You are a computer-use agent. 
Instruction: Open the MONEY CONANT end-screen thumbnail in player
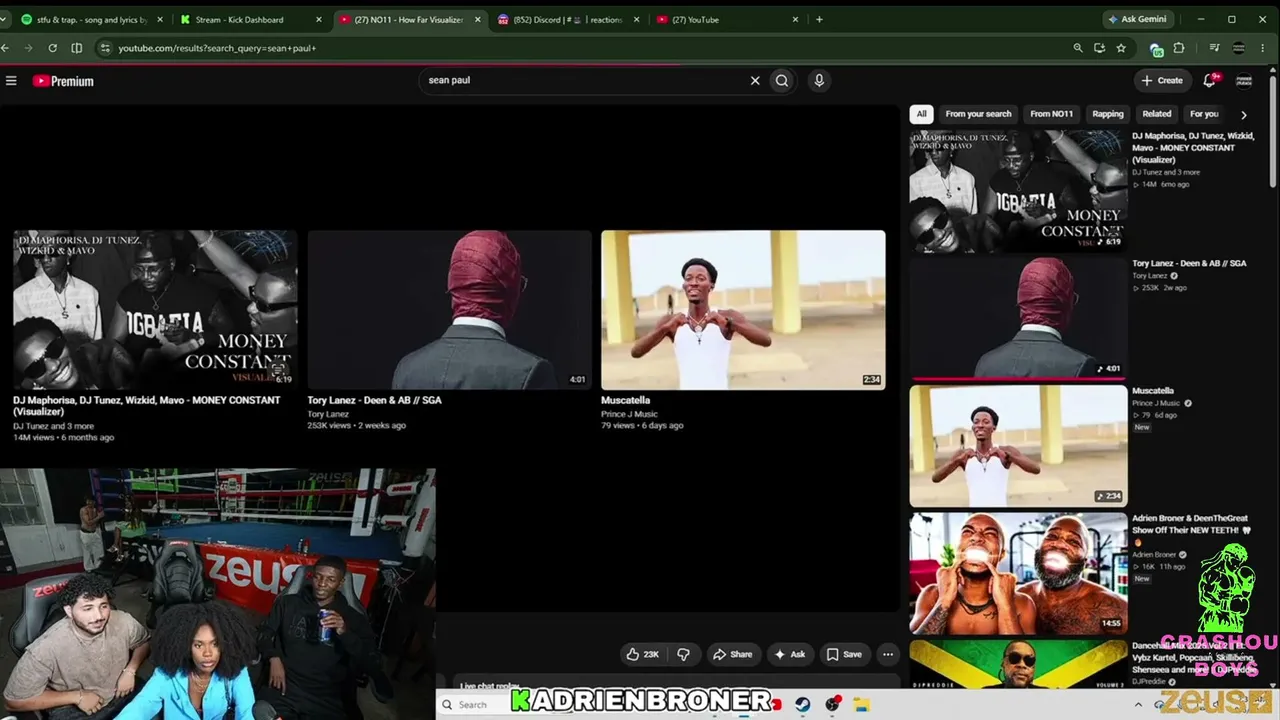(x=155, y=310)
